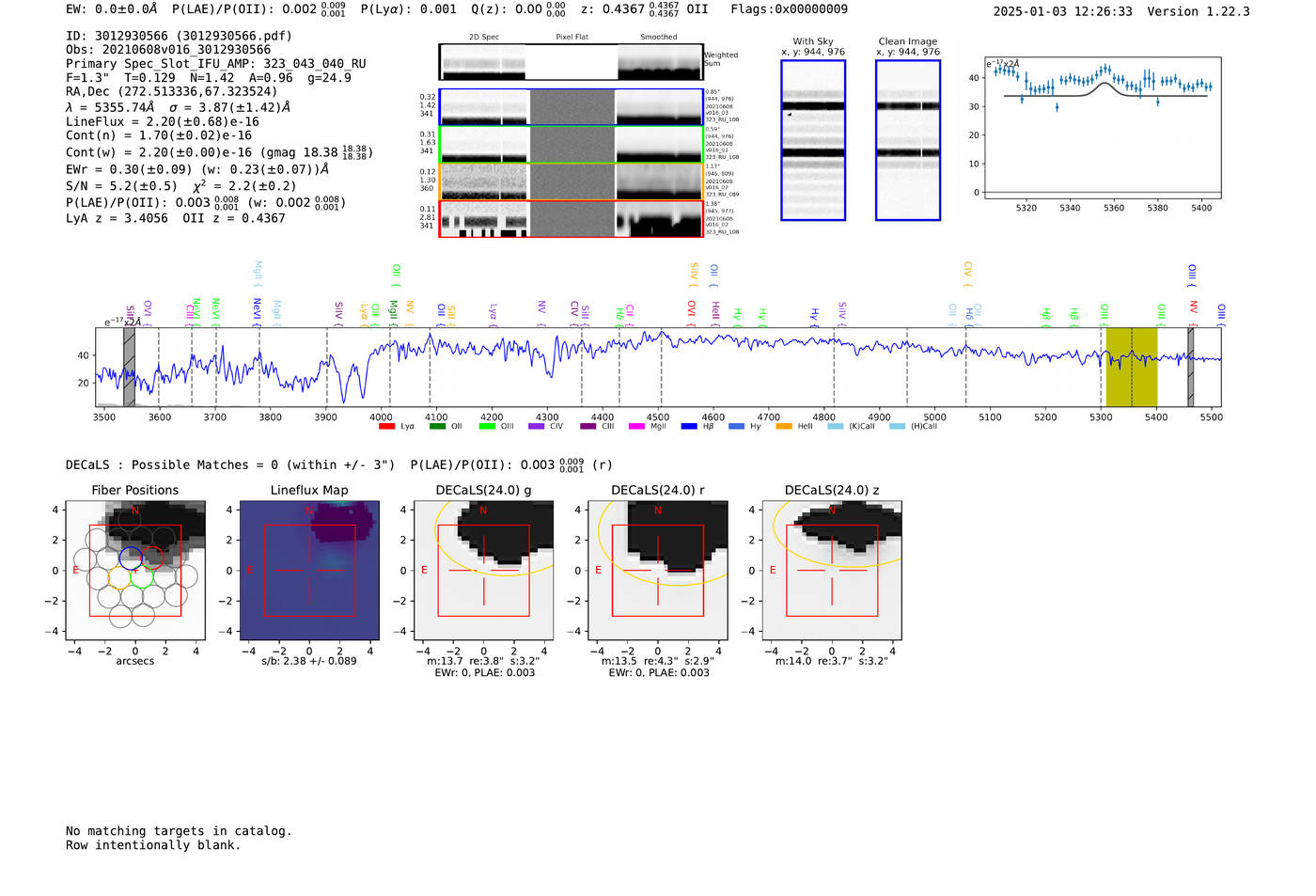Click the With Sky CCD image

click(813, 140)
